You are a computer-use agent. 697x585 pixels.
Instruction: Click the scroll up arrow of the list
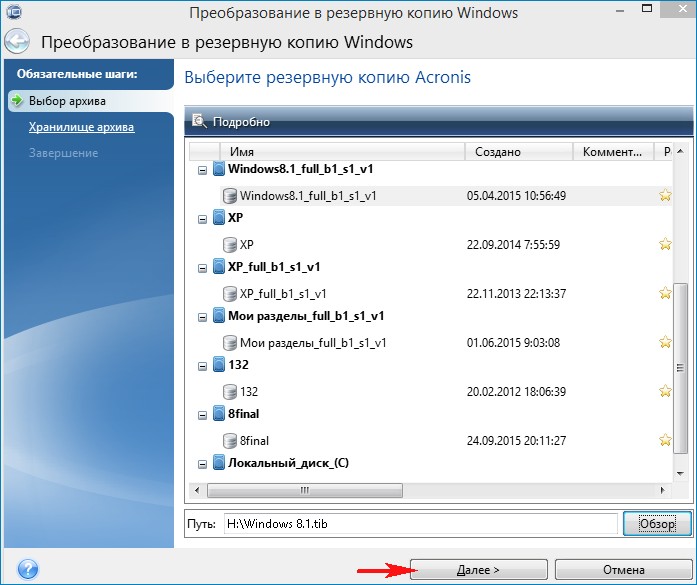680,151
